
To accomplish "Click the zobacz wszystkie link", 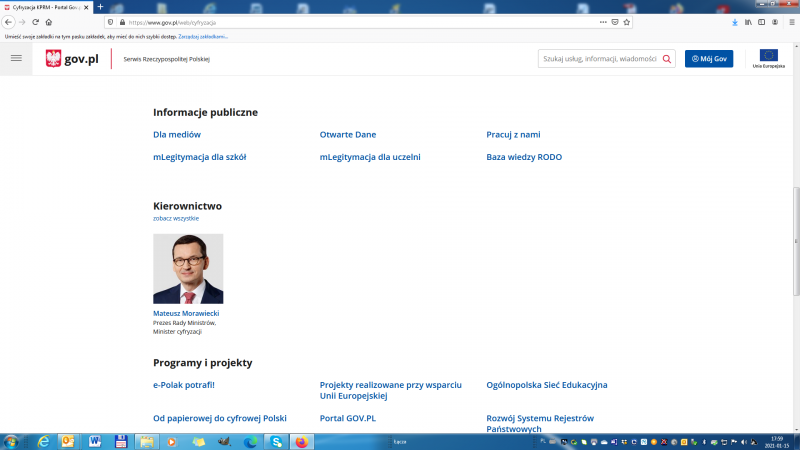I will 176,218.
